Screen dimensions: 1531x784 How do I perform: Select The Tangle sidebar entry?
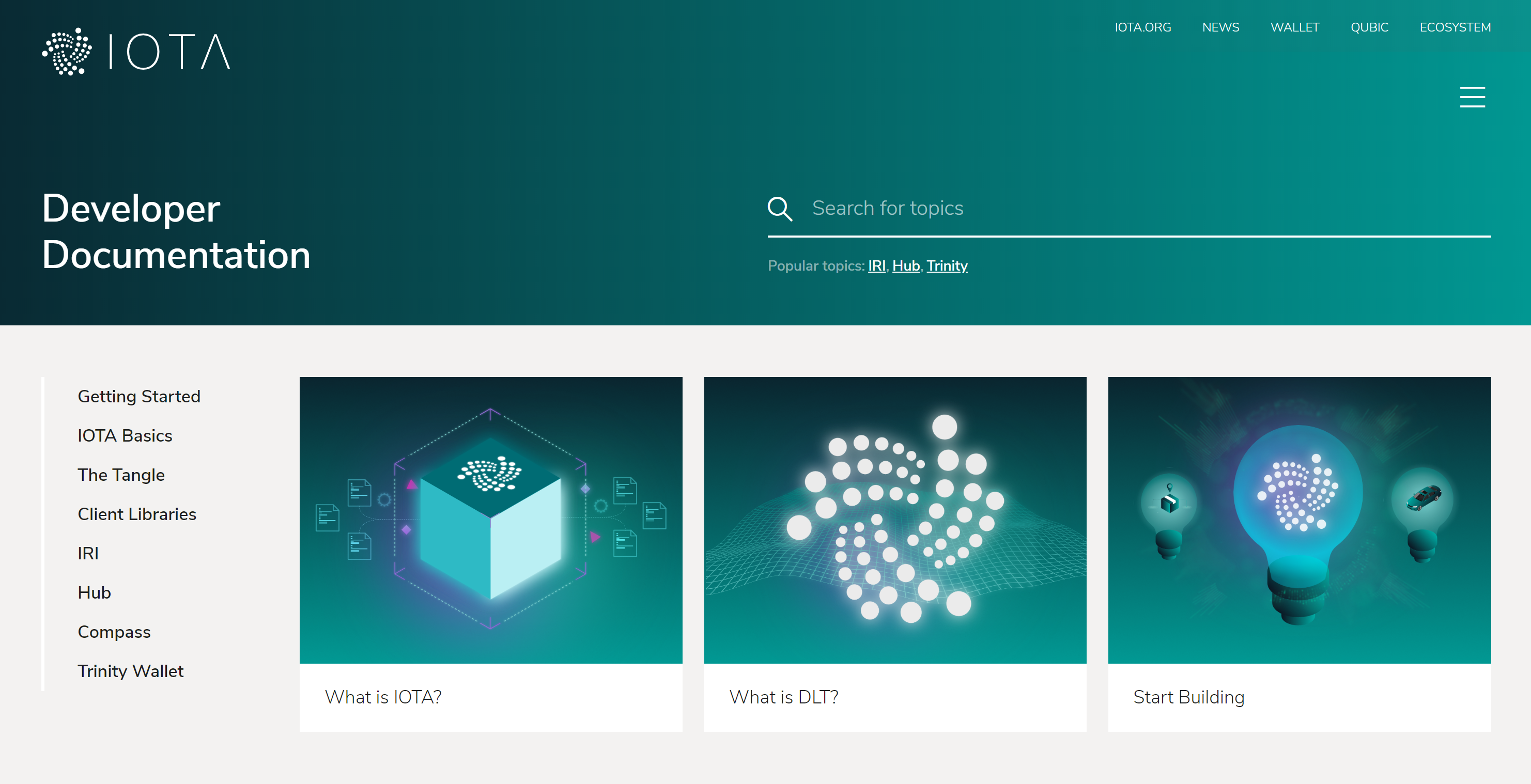click(121, 475)
